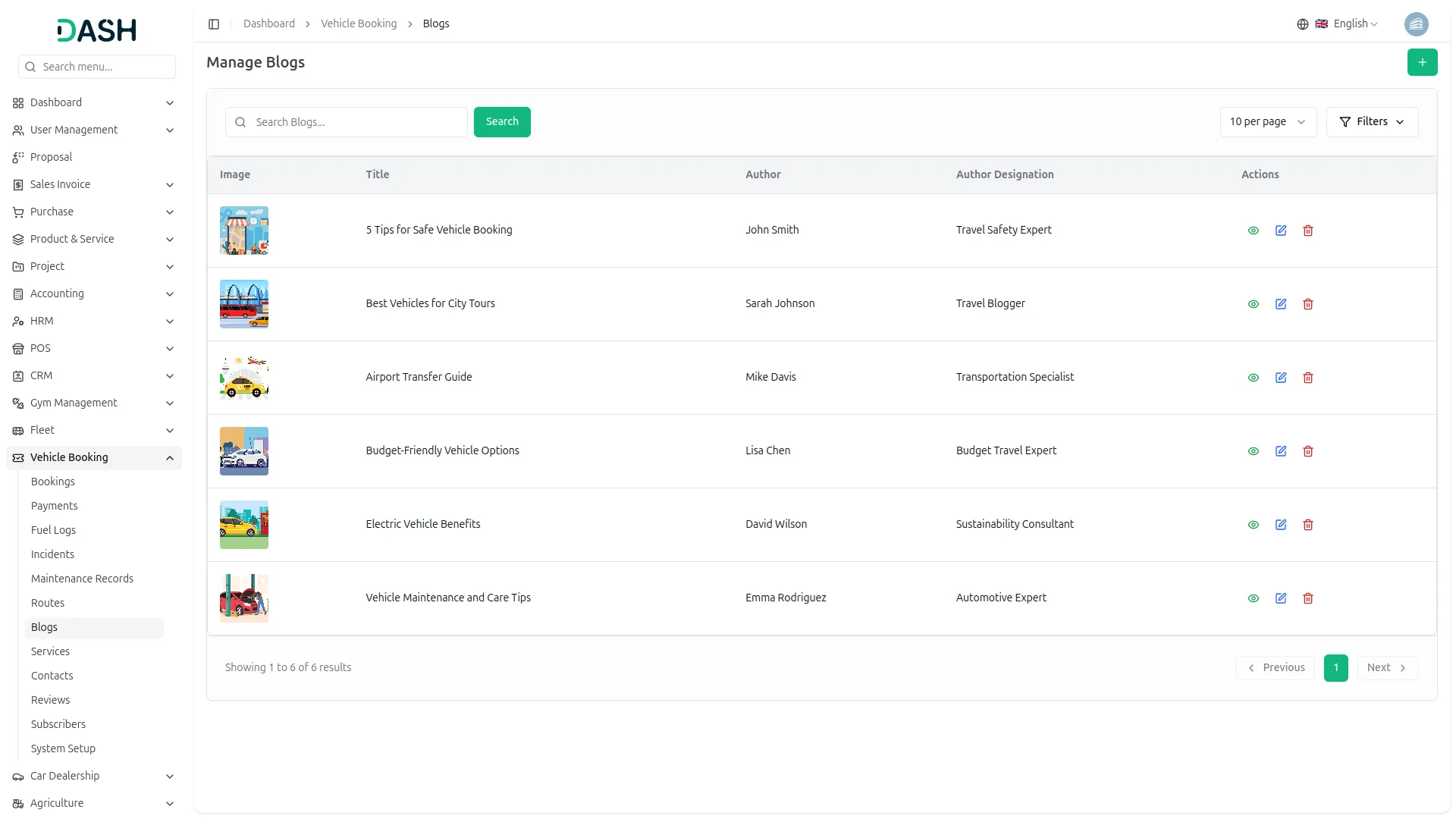The width and height of the screenshot is (1456, 819).
Task: Delete the Electric Vehicle Benefits blog
Action: coord(1308,525)
